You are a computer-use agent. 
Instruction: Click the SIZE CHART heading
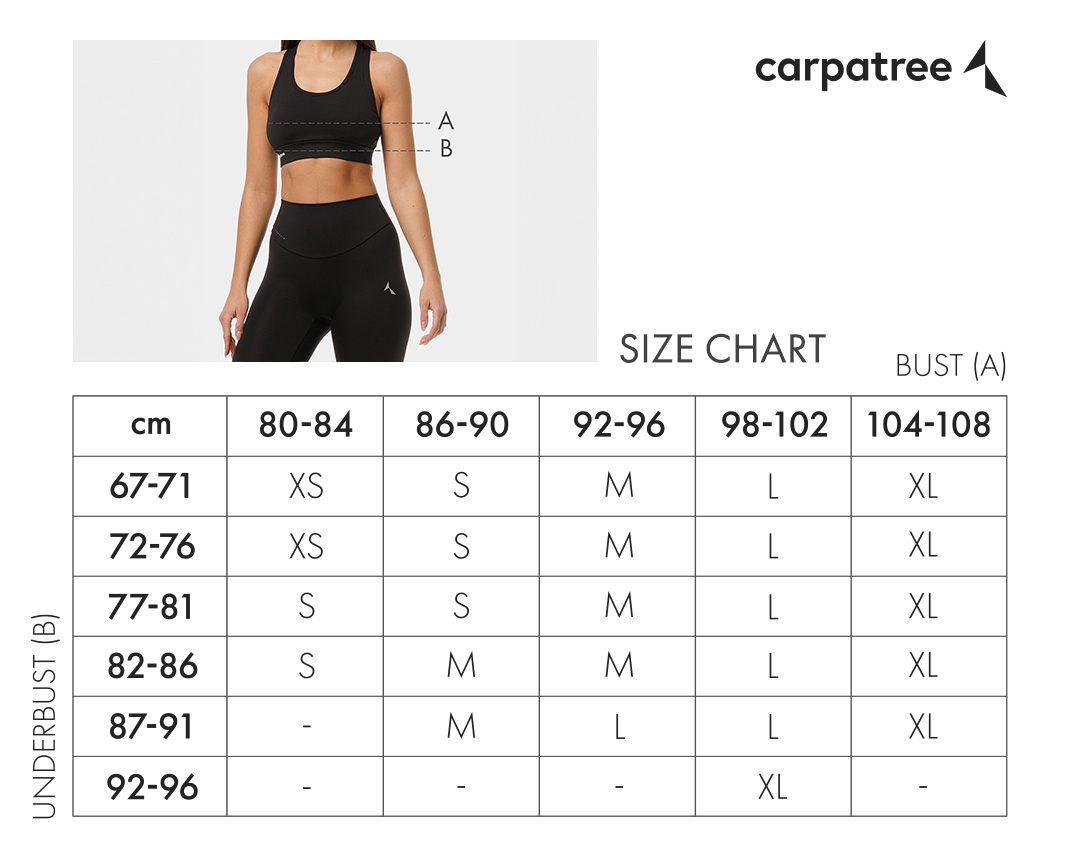pos(722,349)
